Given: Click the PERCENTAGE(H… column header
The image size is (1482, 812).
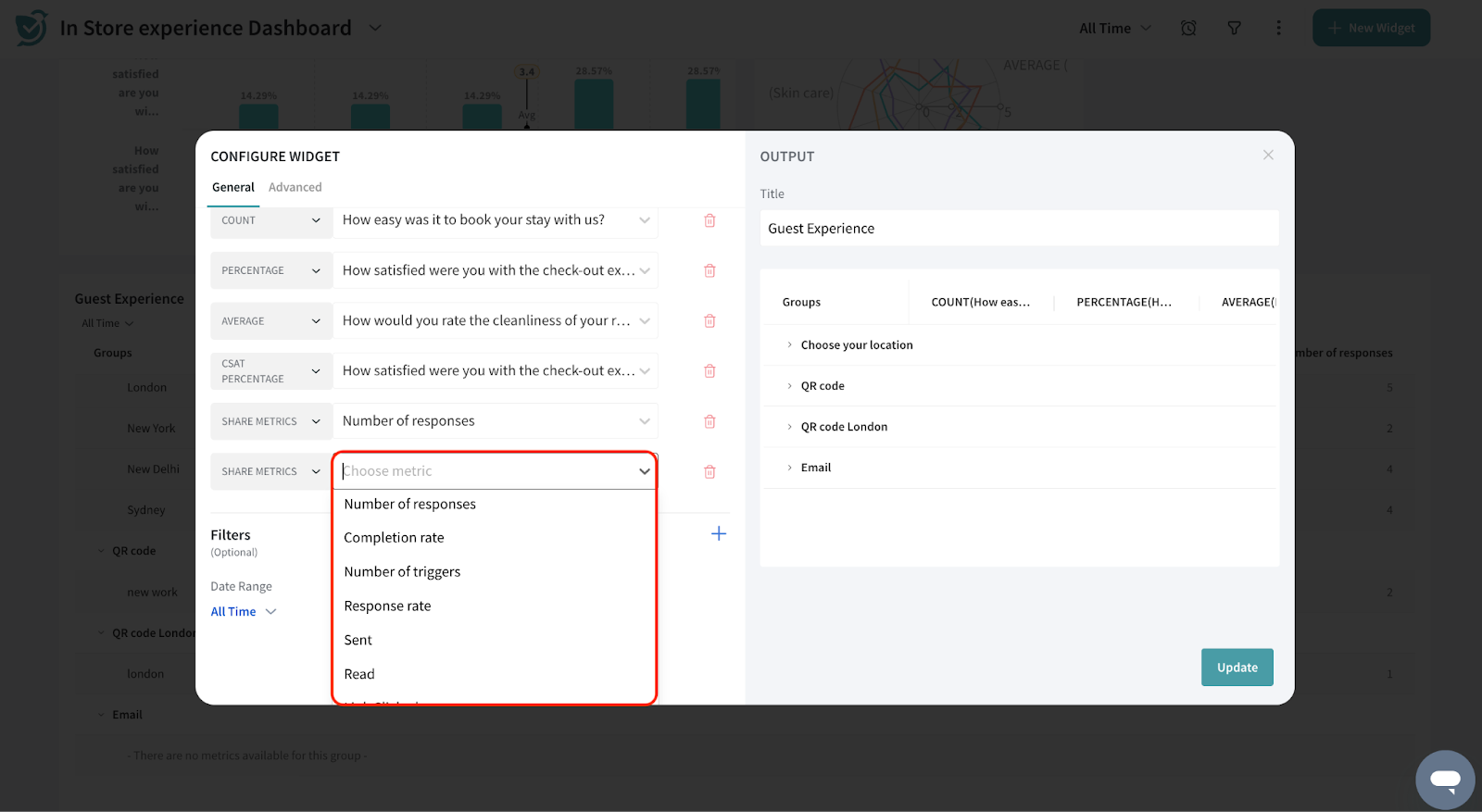Looking at the screenshot, I should click(1124, 302).
